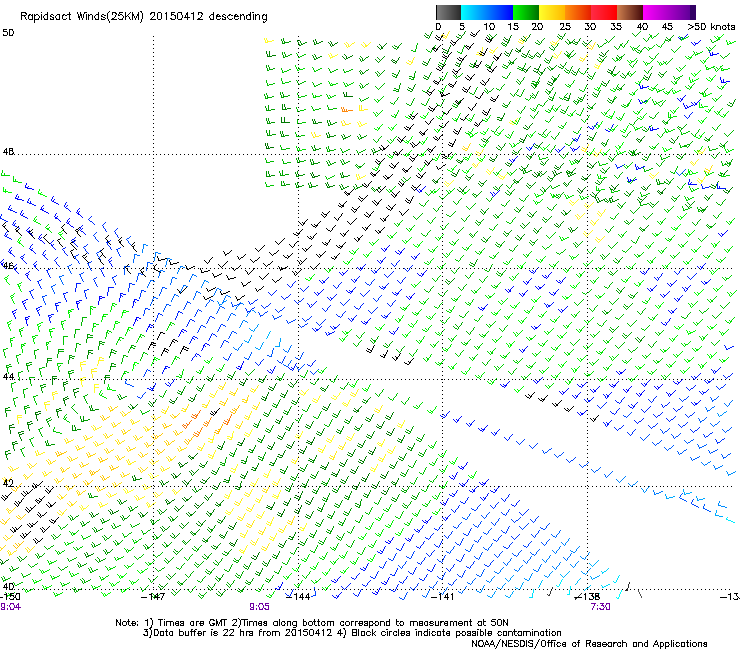740x650 pixels.
Task: Click the '45' legend scale label
Action: [x=667, y=27]
